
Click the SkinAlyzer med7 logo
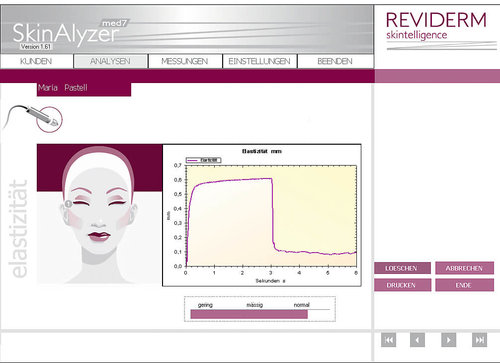70,32
